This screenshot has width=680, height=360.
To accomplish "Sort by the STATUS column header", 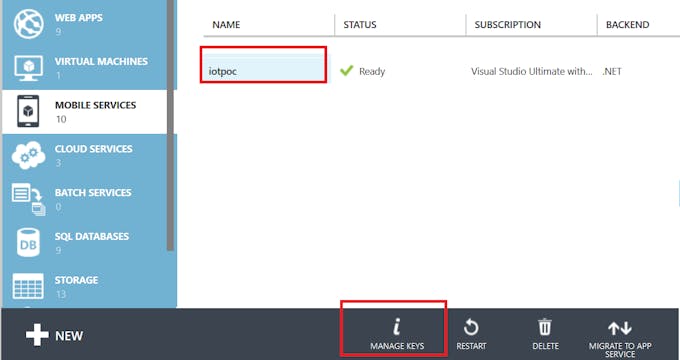I will pos(360,25).
